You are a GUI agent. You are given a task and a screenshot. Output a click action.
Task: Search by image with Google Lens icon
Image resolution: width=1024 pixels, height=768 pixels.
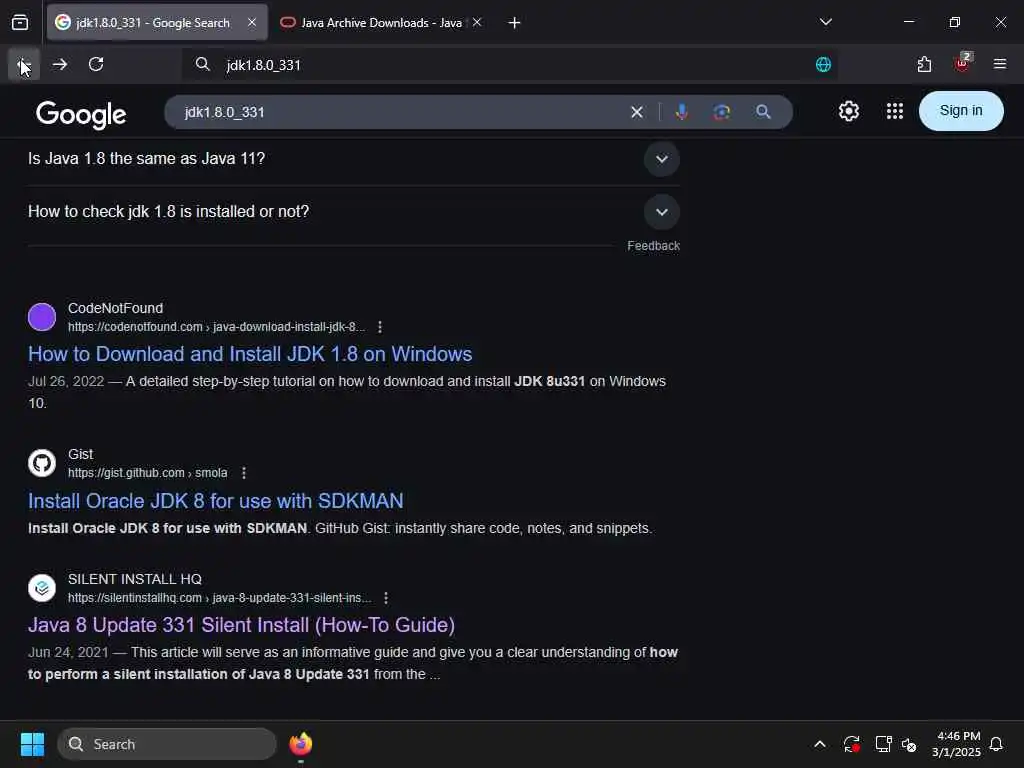(722, 112)
